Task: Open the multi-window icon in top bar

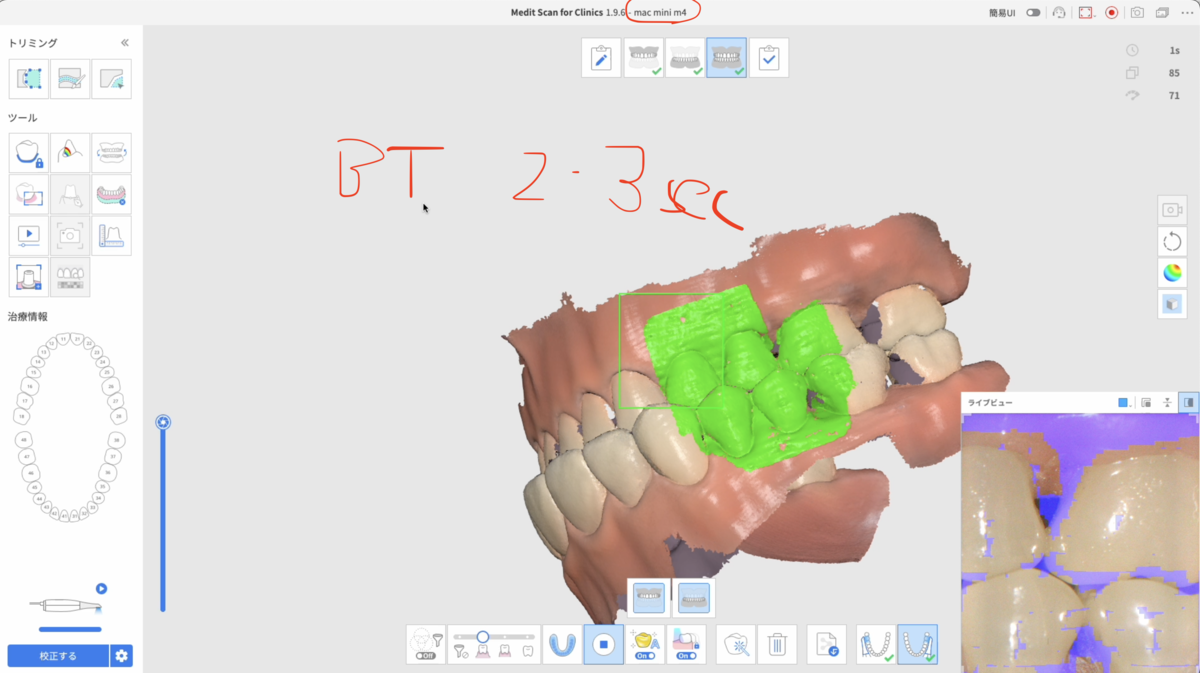Action: tap(1162, 12)
